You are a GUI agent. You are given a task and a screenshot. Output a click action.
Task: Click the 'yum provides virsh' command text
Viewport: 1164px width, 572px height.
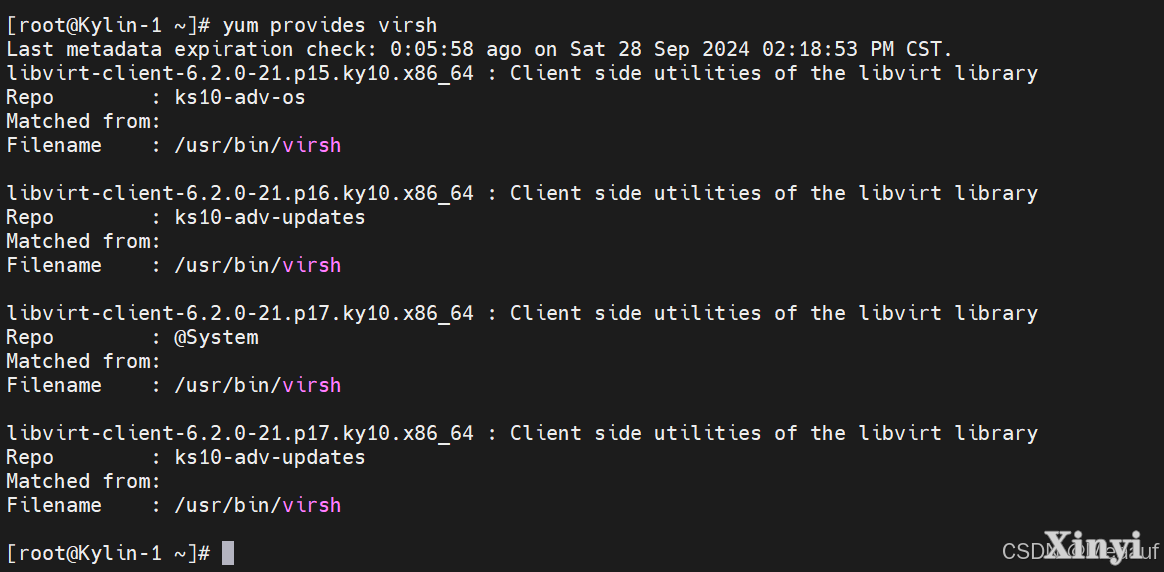click(330, 25)
